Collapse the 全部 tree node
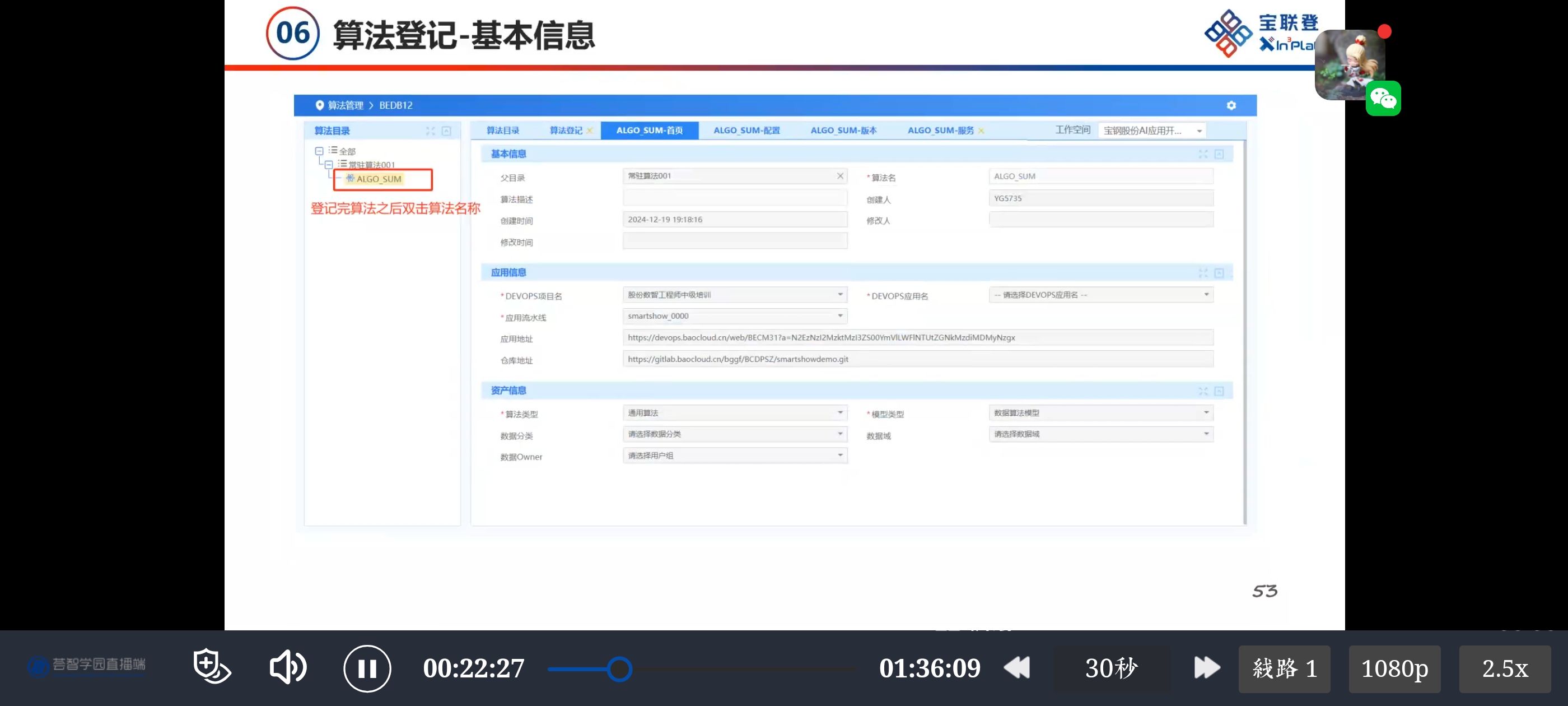The image size is (1568, 706). 319,151
